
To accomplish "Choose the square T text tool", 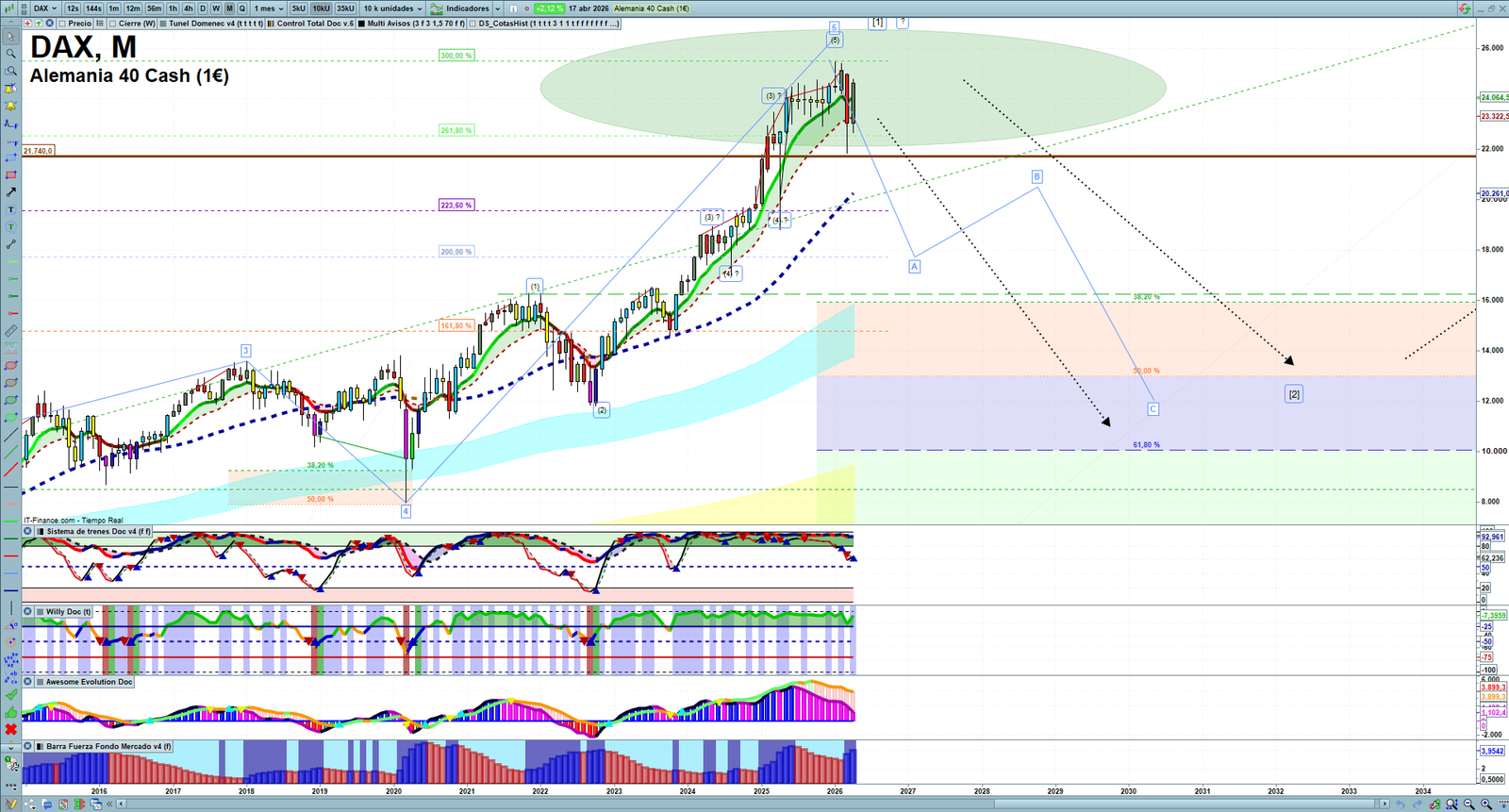I will (x=10, y=209).
